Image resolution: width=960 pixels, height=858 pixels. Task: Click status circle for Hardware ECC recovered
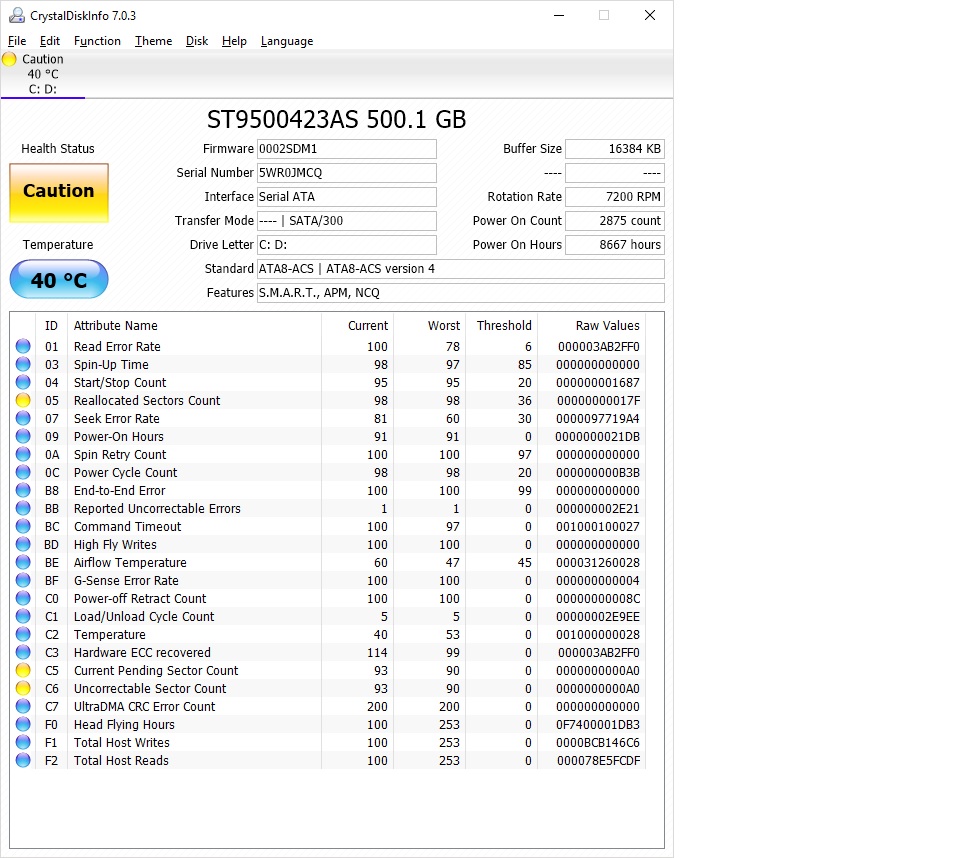[x=23, y=652]
